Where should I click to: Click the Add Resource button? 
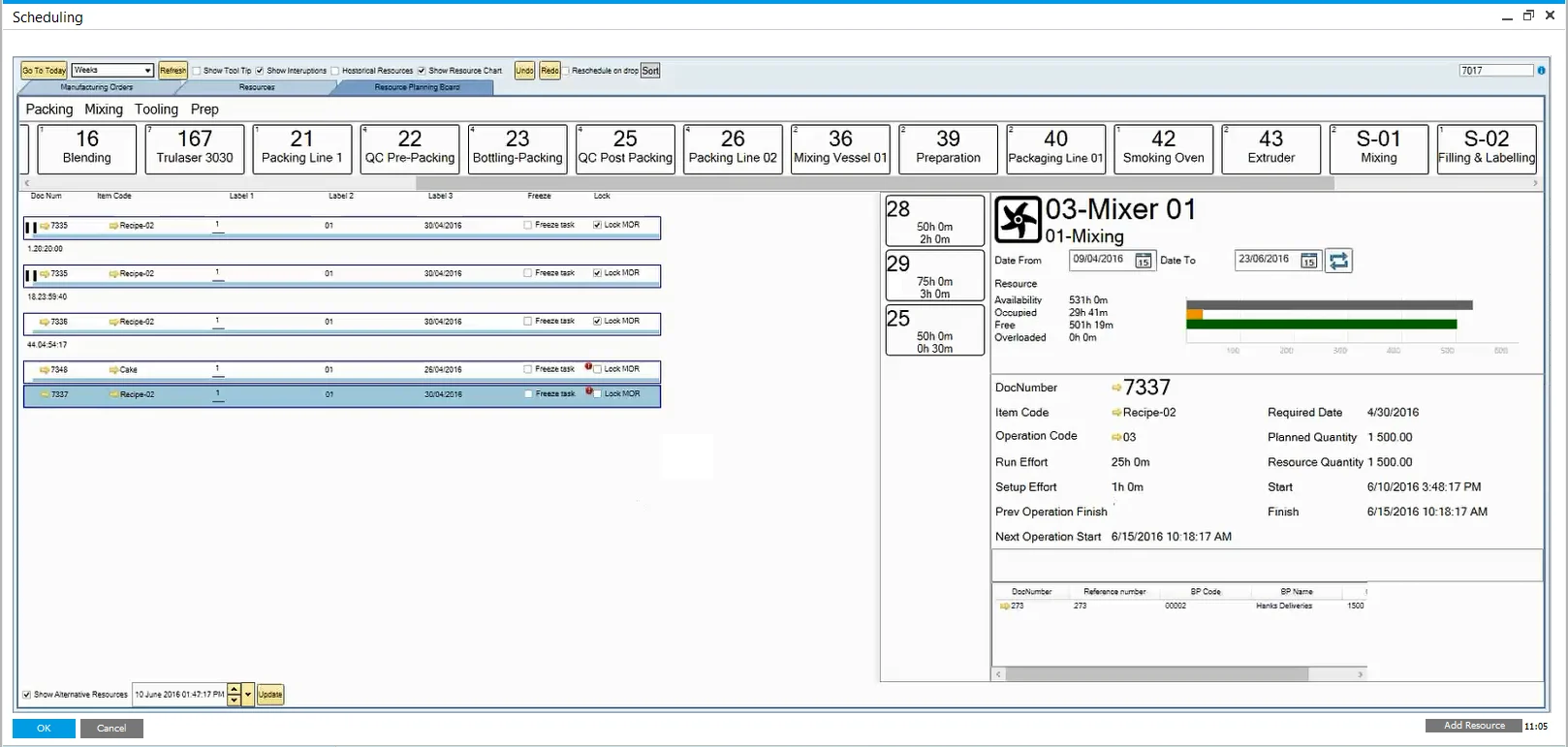coord(1473,726)
